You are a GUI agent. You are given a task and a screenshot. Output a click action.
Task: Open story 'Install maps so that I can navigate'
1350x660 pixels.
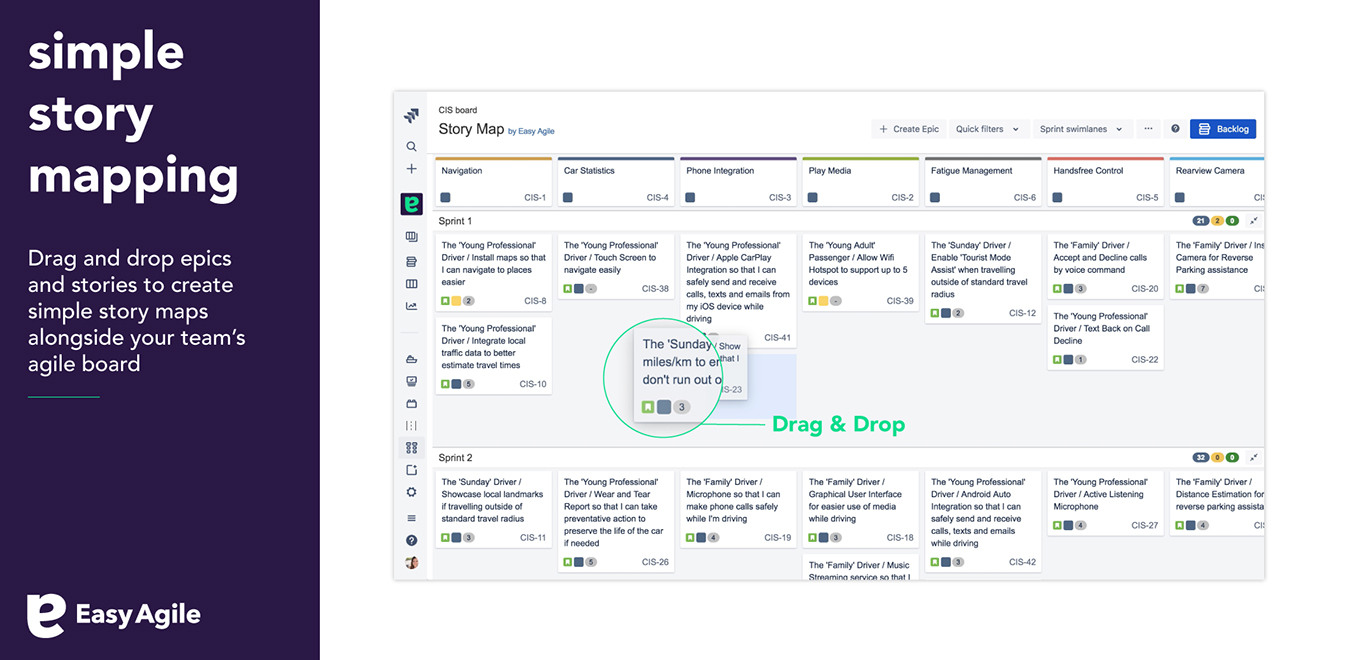(x=493, y=273)
